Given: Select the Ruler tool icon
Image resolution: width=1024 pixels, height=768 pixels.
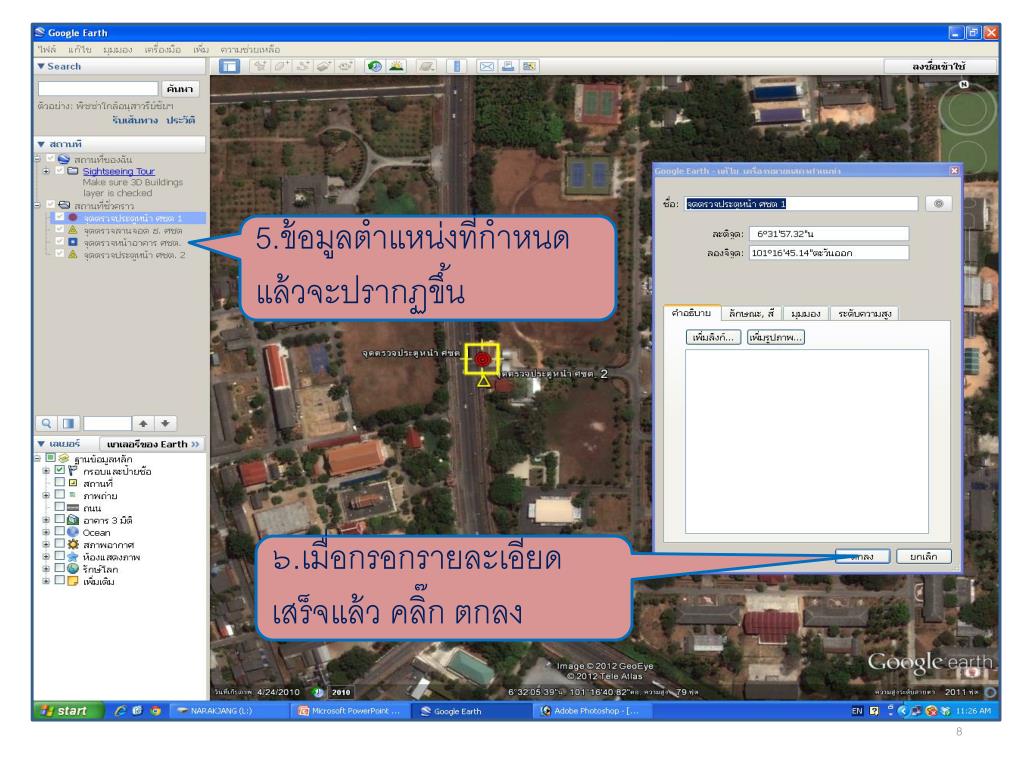Looking at the screenshot, I should (457, 66).
